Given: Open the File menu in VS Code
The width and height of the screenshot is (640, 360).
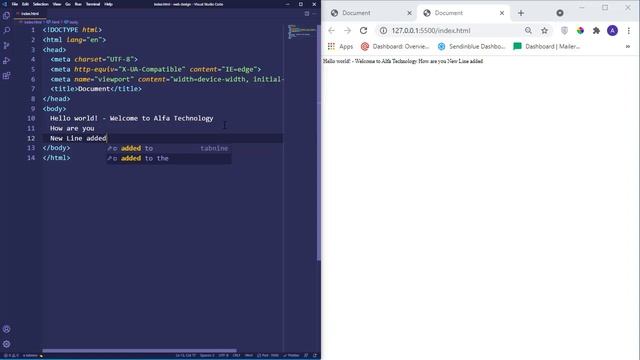Looking at the screenshot, I should coord(15,4).
